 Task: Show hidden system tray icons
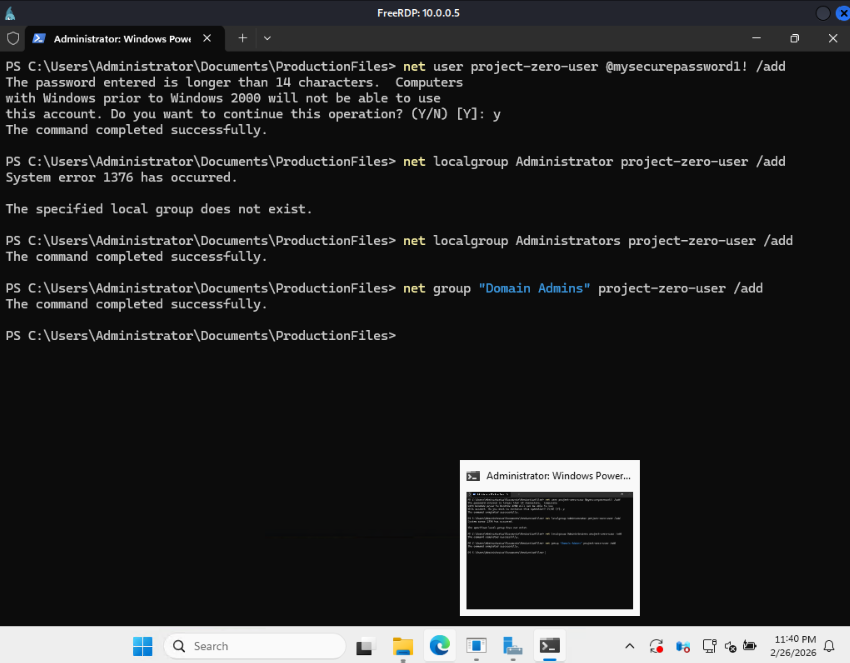pyautogui.click(x=629, y=646)
